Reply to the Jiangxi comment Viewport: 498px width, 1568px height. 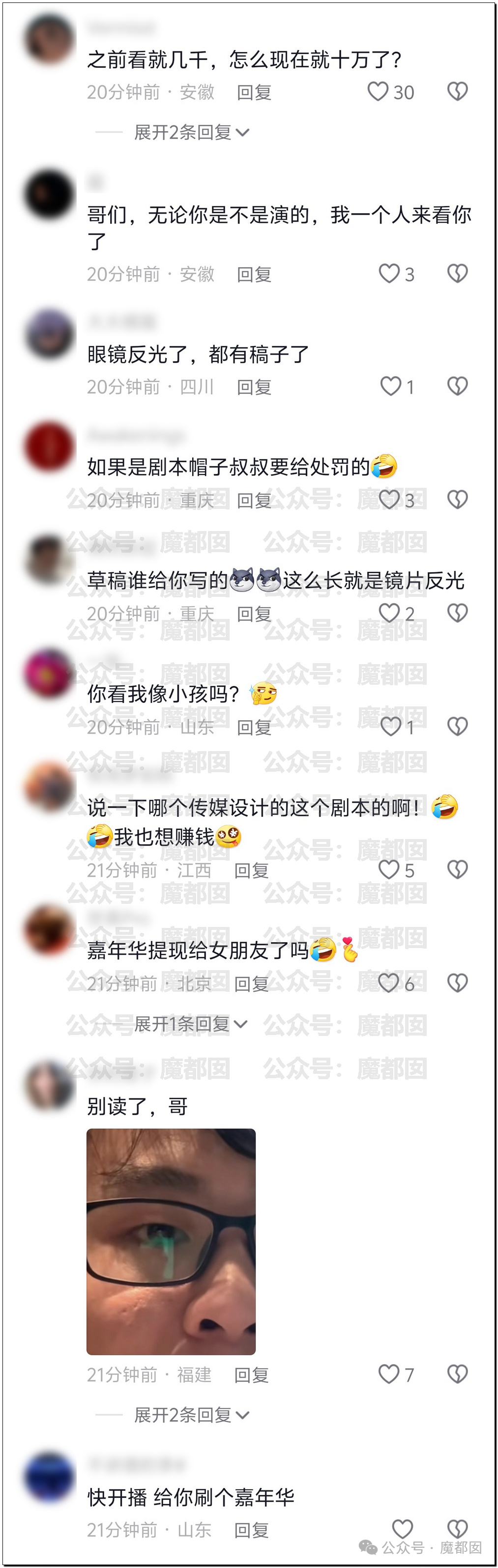[251, 870]
